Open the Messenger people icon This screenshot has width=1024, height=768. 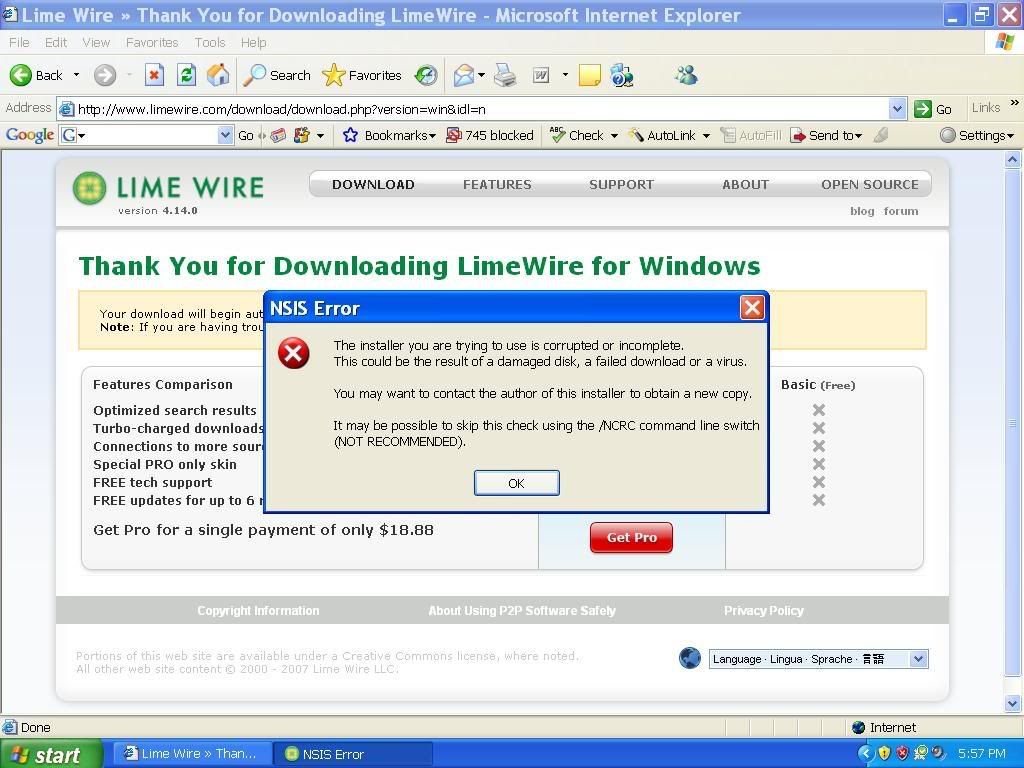tap(686, 75)
